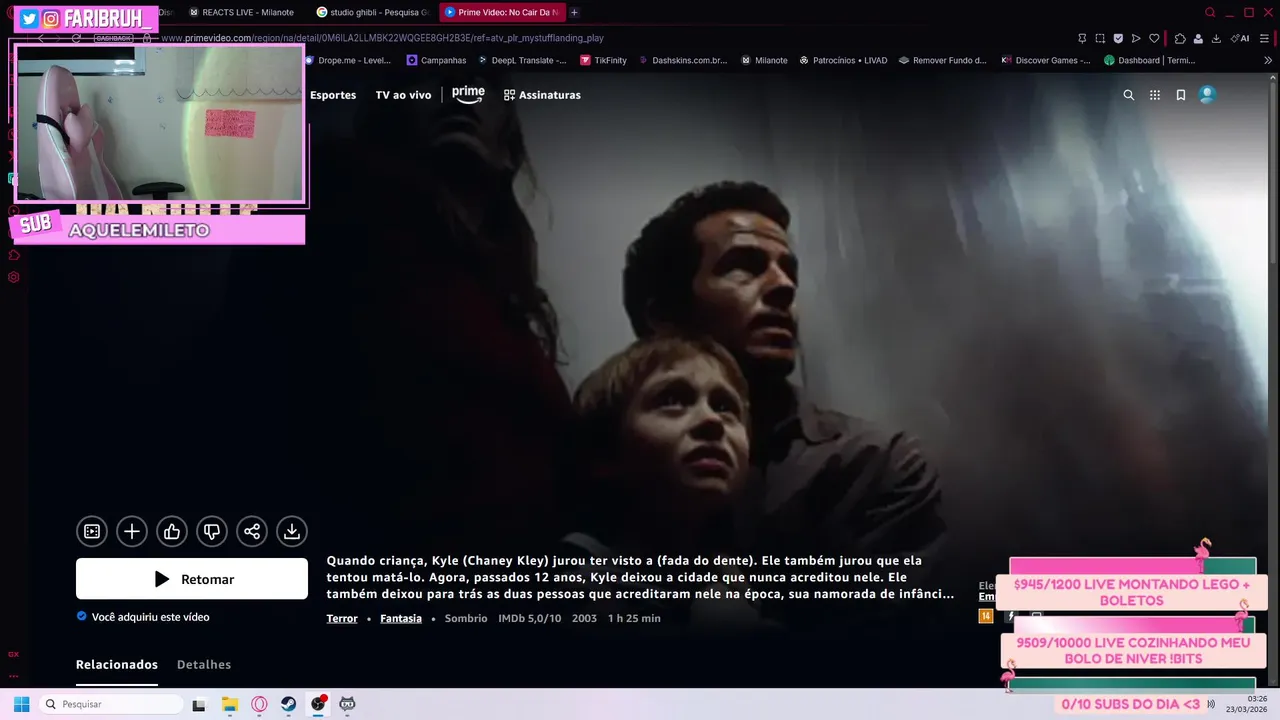
Task: Open Discover Games bookmark
Action: coord(1046,60)
